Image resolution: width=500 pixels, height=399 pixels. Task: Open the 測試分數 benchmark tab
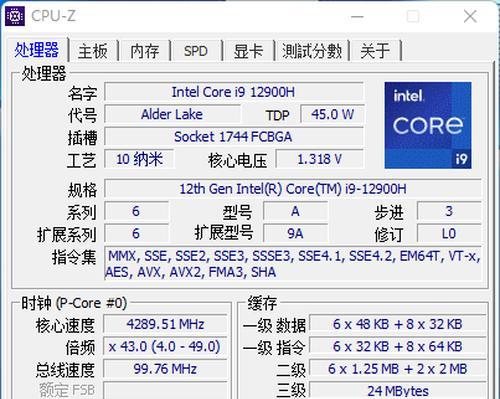tap(312, 51)
